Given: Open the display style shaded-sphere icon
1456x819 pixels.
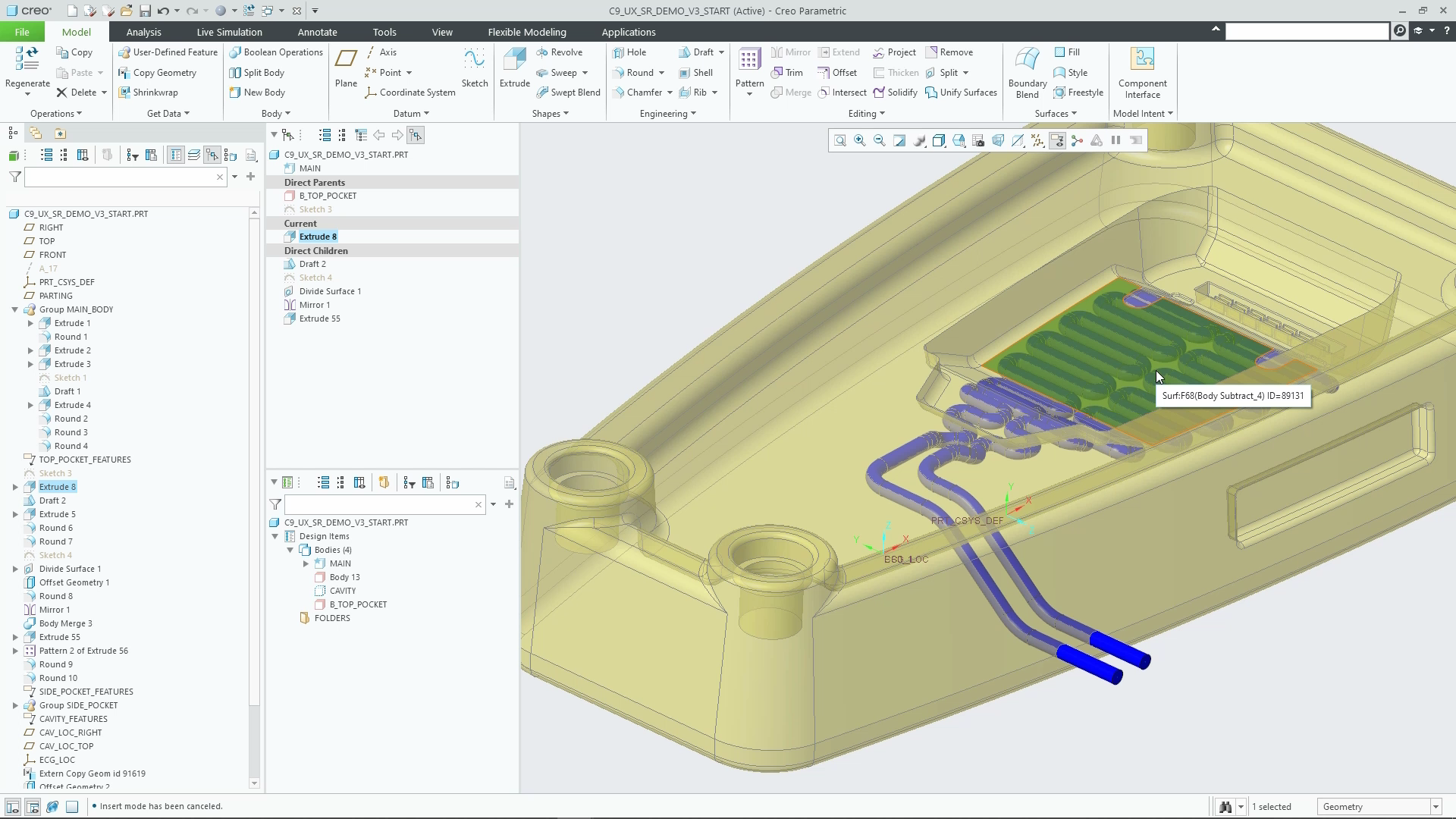Looking at the screenshot, I should coord(919,140).
